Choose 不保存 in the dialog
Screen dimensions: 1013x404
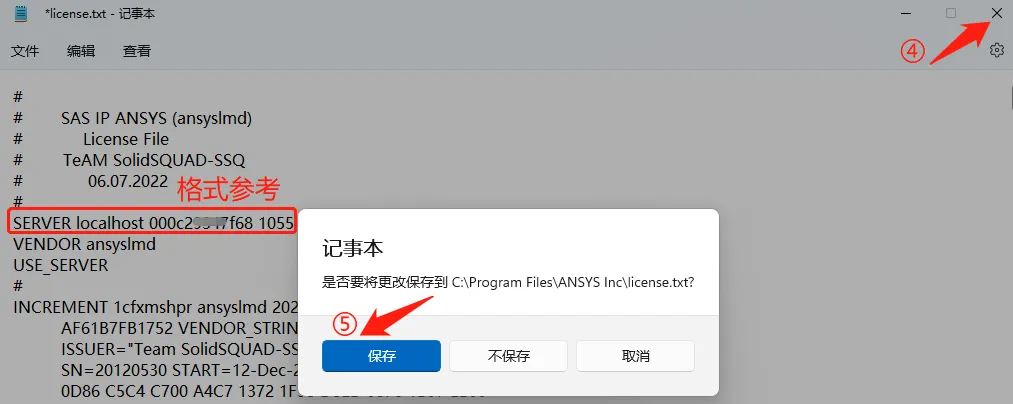click(x=508, y=356)
